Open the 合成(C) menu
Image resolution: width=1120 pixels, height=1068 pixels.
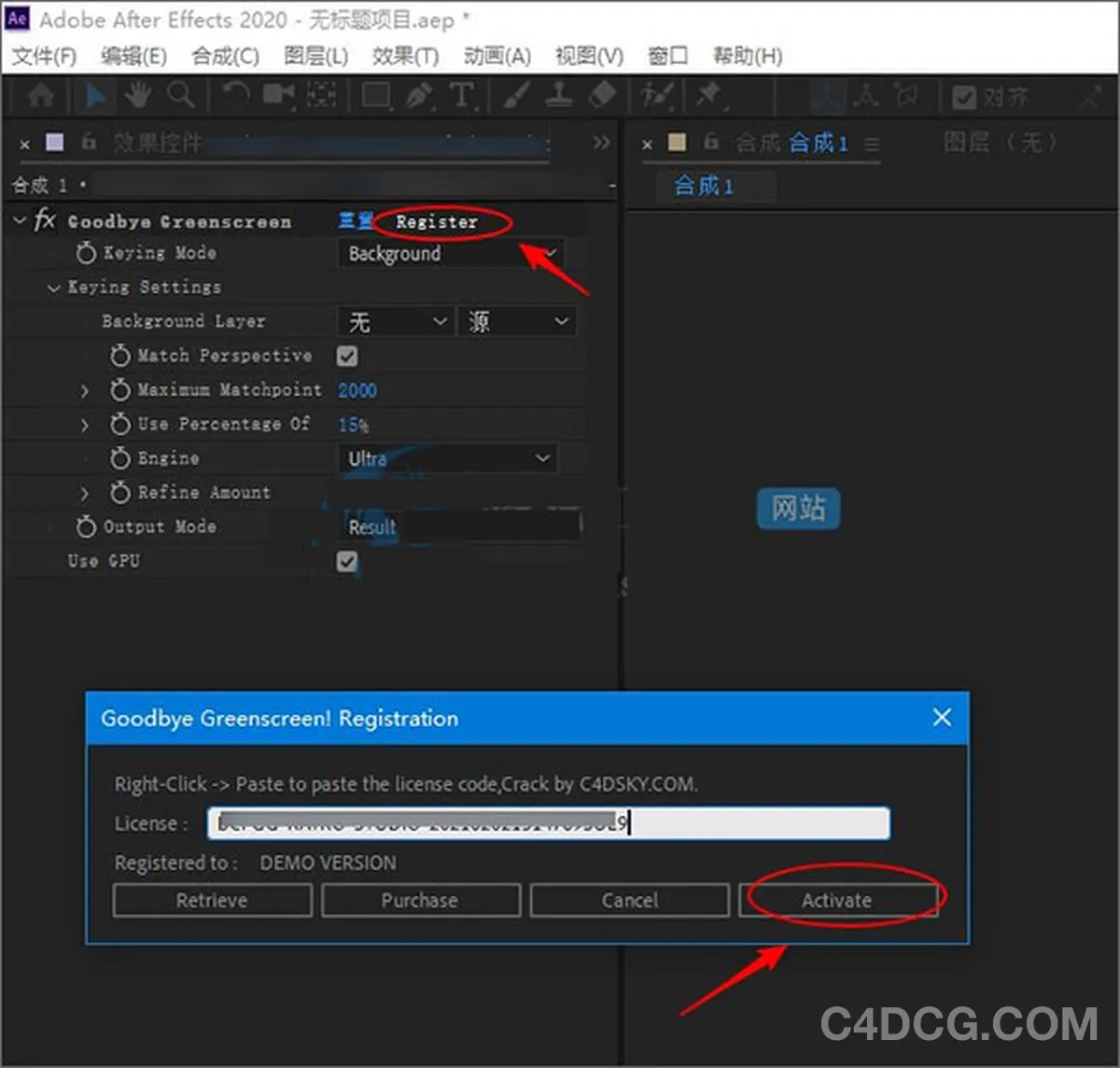tap(225, 56)
